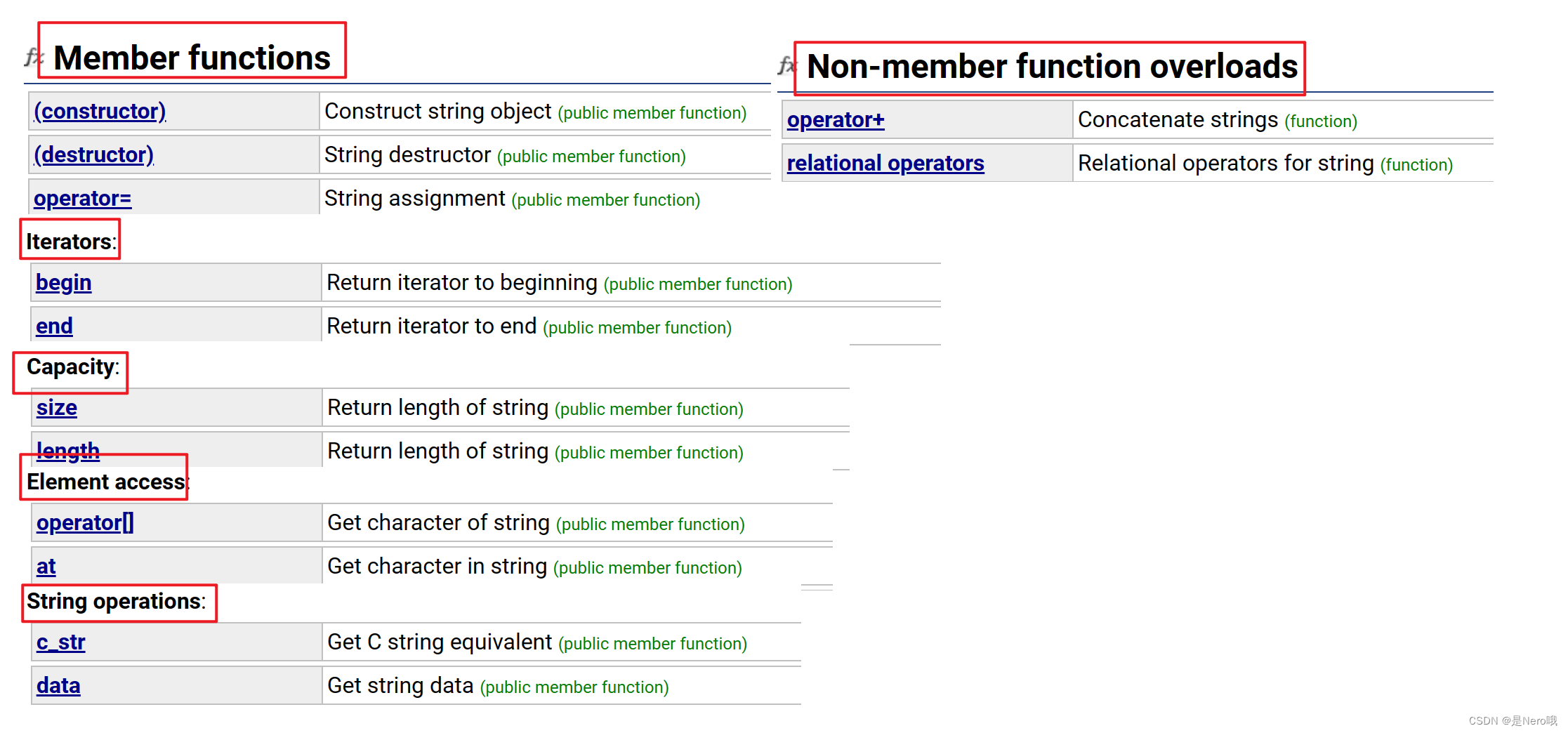Open the end iterator link
The image size is (1568, 733).
pos(54,326)
